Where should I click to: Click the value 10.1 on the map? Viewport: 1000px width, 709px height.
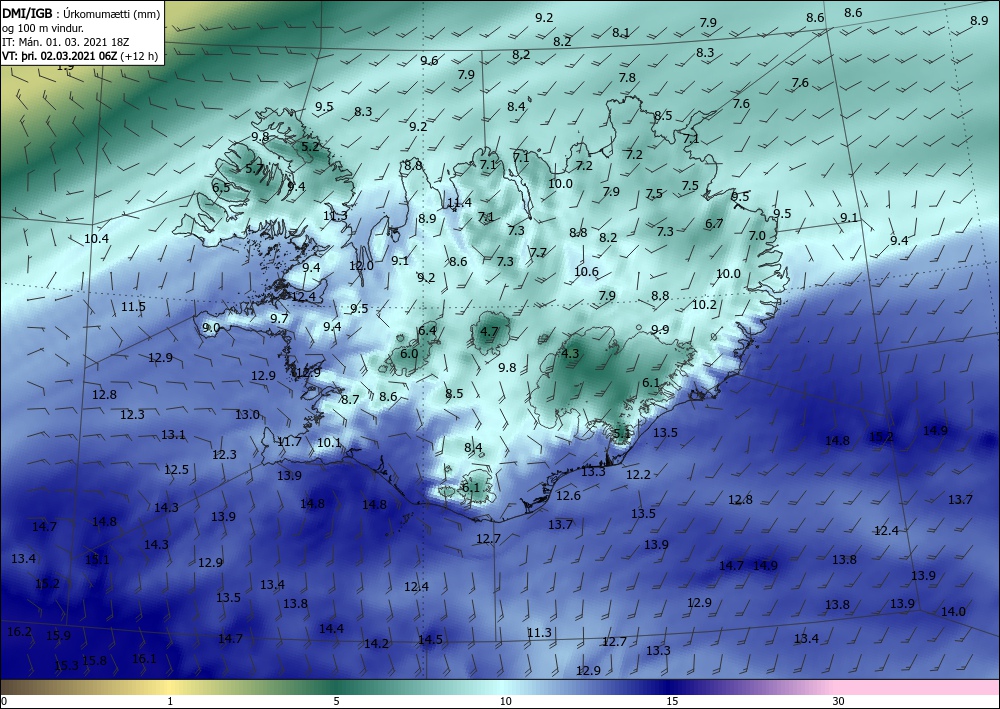point(329,442)
